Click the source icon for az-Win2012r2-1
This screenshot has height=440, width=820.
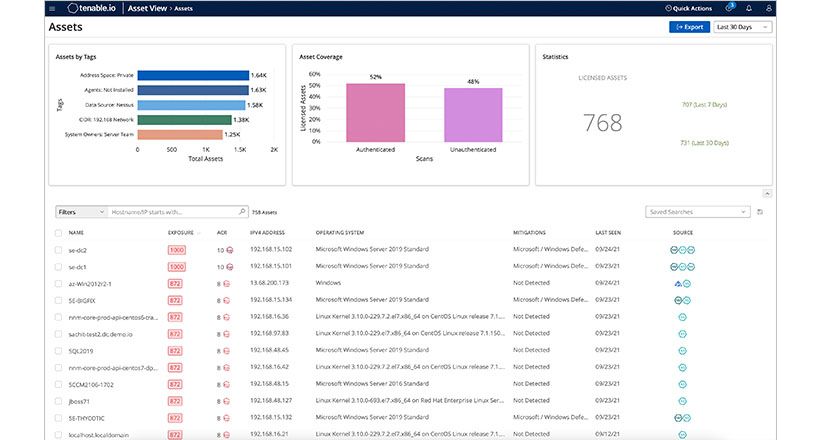(683, 283)
